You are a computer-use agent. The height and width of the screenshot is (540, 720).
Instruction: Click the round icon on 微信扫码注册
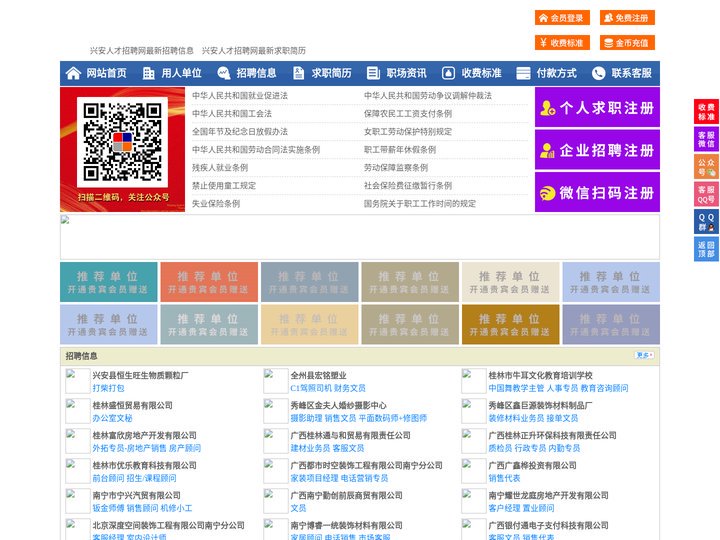pos(547,193)
